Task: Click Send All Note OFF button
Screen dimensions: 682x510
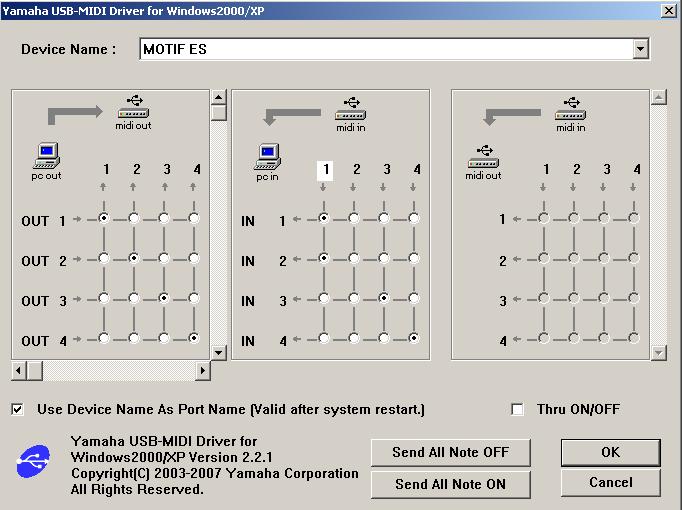Action: click(x=451, y=452)
